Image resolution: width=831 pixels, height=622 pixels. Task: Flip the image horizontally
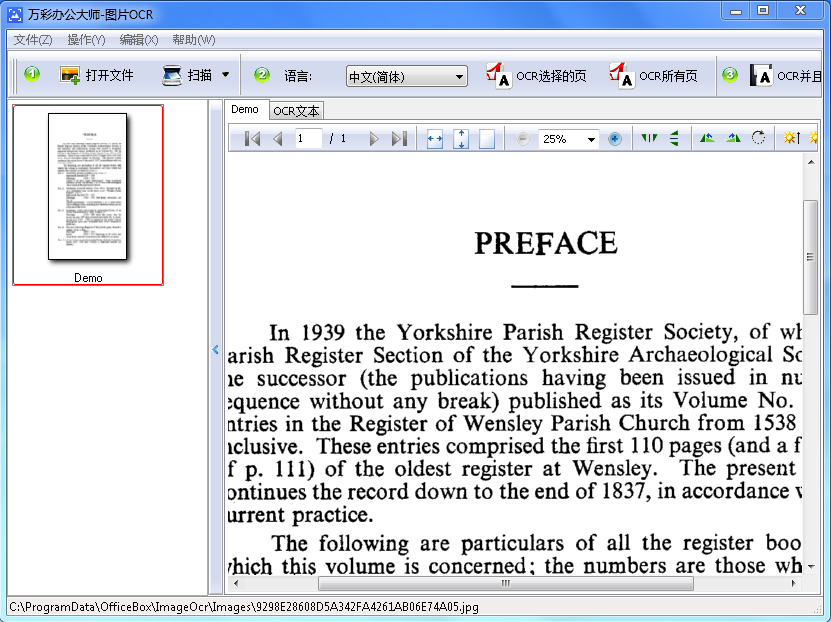(650, 139)
